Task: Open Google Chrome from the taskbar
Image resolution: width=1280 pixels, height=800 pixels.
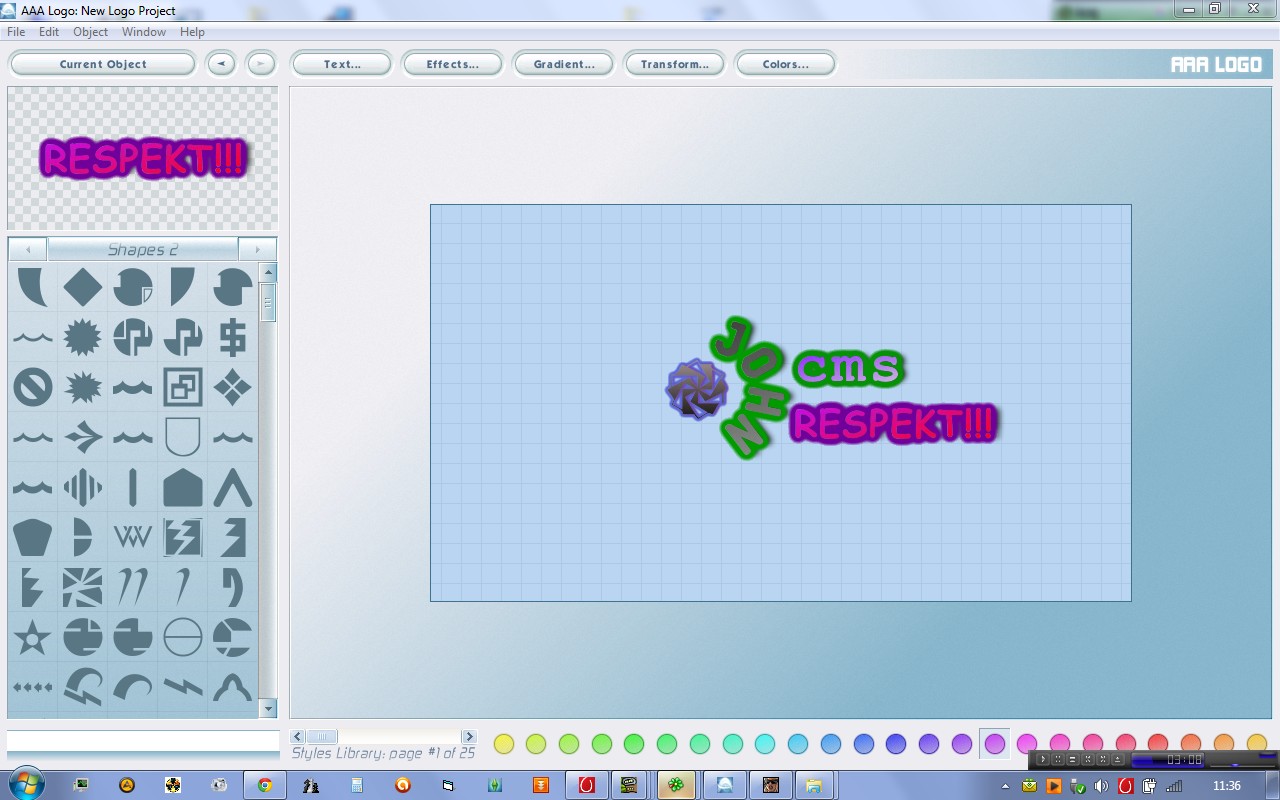Action: click(x=265, y=785)
